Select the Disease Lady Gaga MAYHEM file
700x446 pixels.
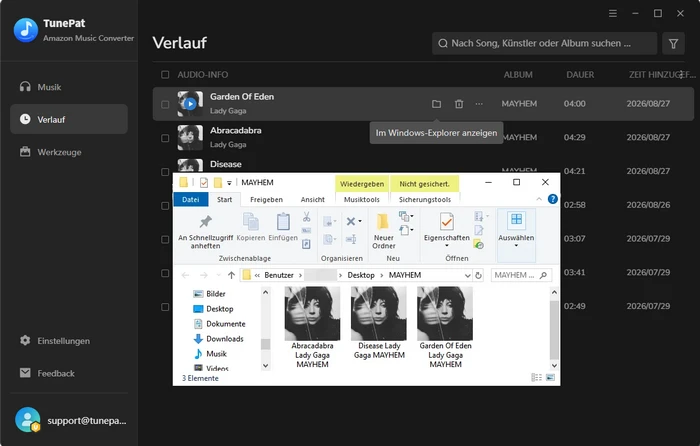[379, 323]
